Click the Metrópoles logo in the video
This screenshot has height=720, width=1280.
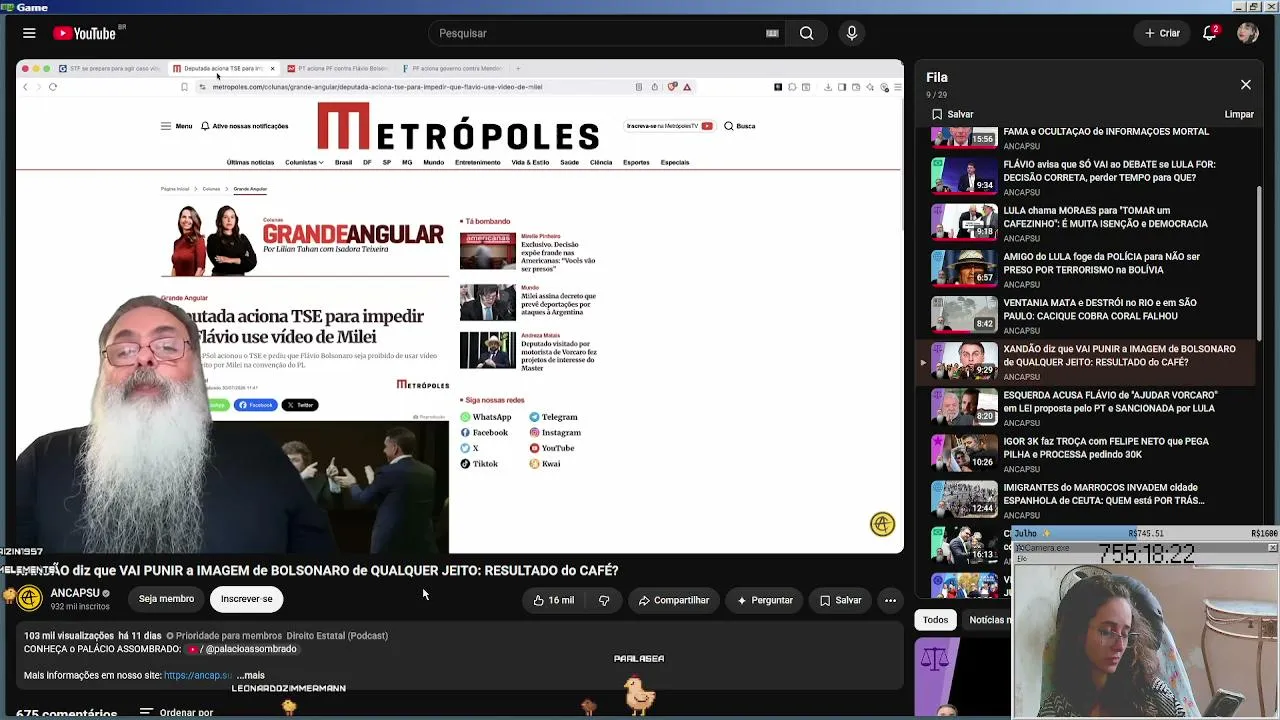pyautogui.click(x=458, y=128)
